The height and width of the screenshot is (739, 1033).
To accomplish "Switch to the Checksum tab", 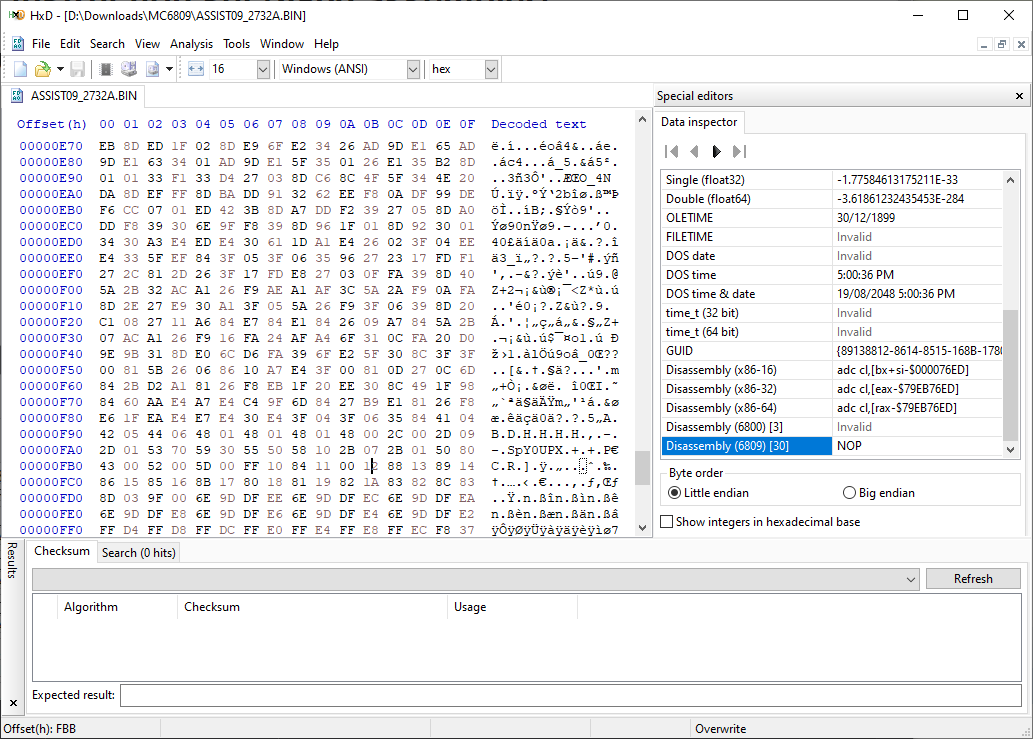I will (x=61, y=551).
